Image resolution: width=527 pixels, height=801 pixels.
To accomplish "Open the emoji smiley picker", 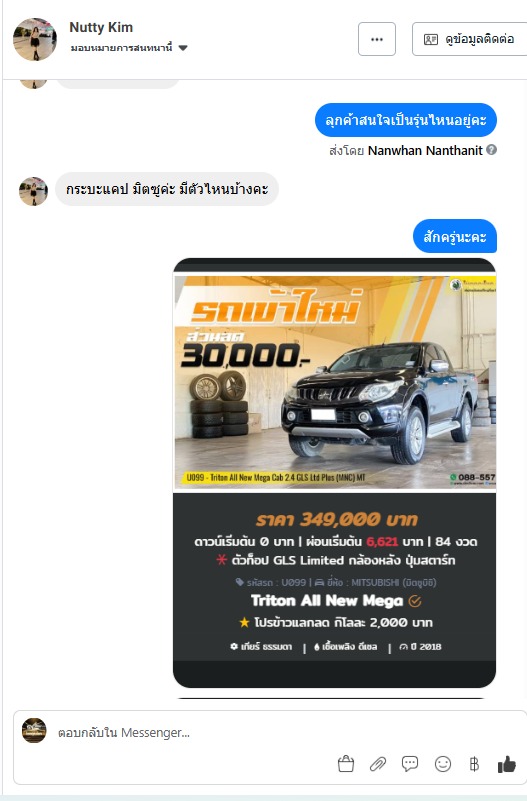I will point(443,764).
